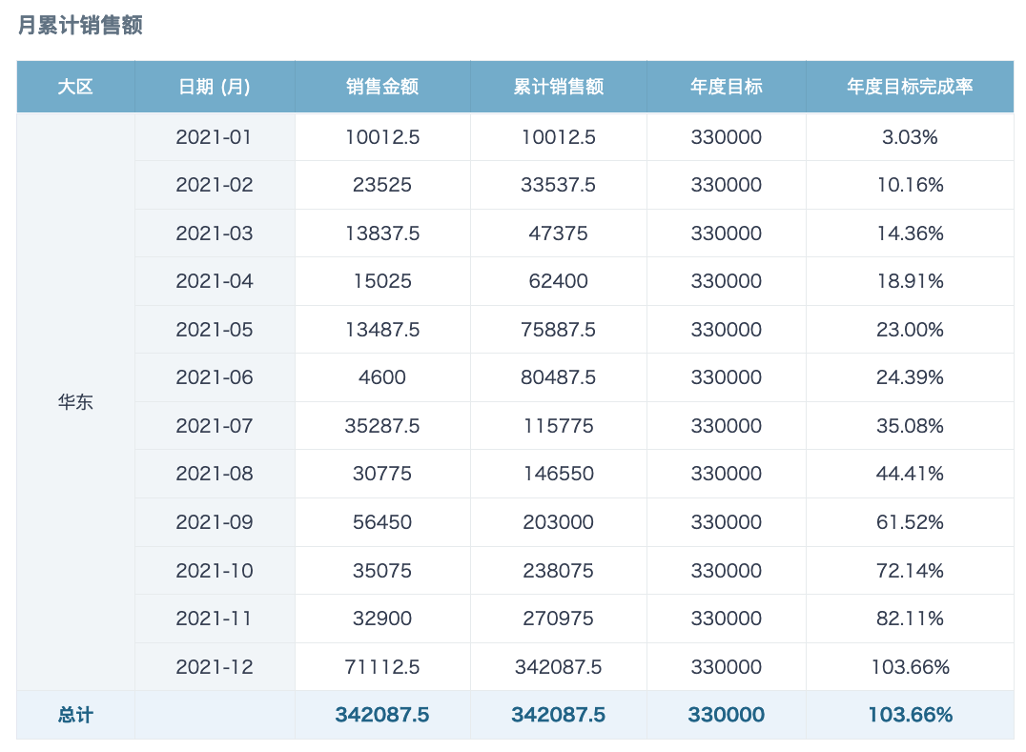This screenshot has width=1026, height=752.
Task: Click sales amount cell 23525
Action: point(382,185)
